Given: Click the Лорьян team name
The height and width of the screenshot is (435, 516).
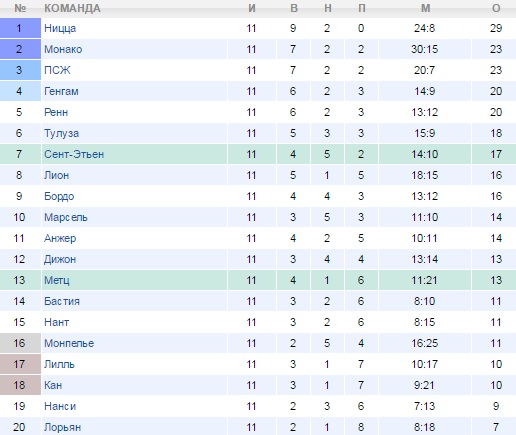Looking at the screenshot, I should point(63,427).
